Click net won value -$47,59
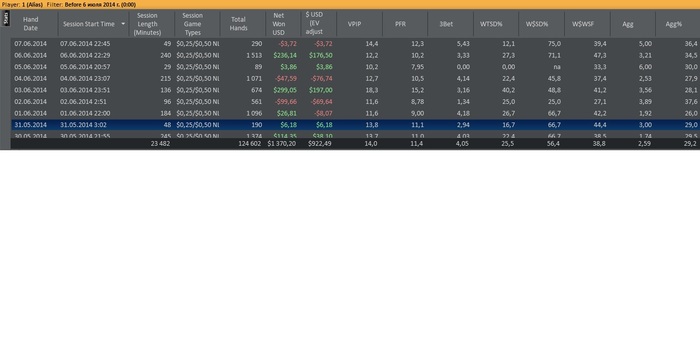This screenshot has height=363, width=700. pyautogui.click(x=286, y=79)
